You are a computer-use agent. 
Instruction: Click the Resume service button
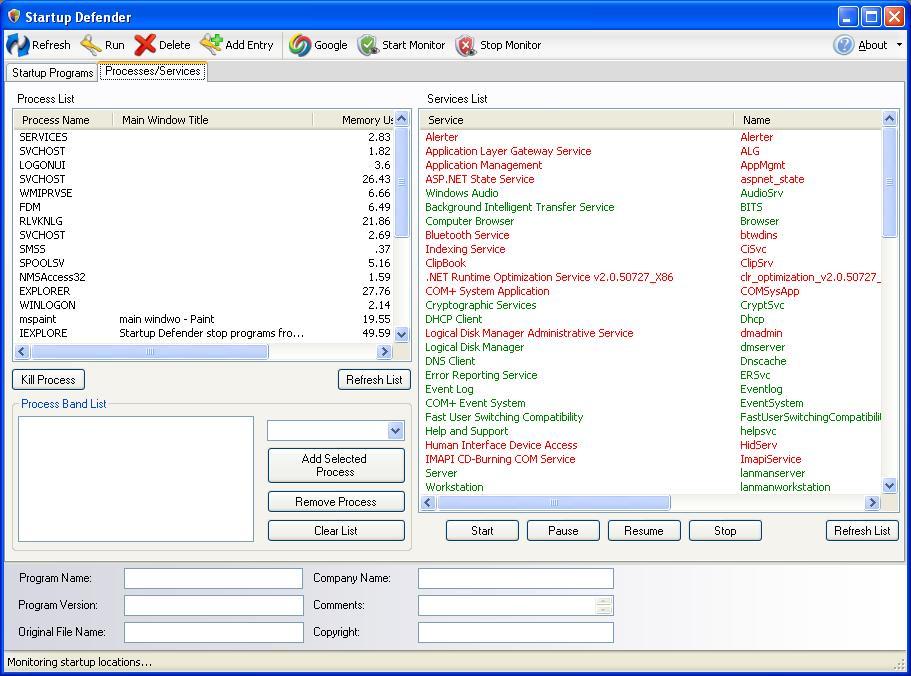point(644,531)
